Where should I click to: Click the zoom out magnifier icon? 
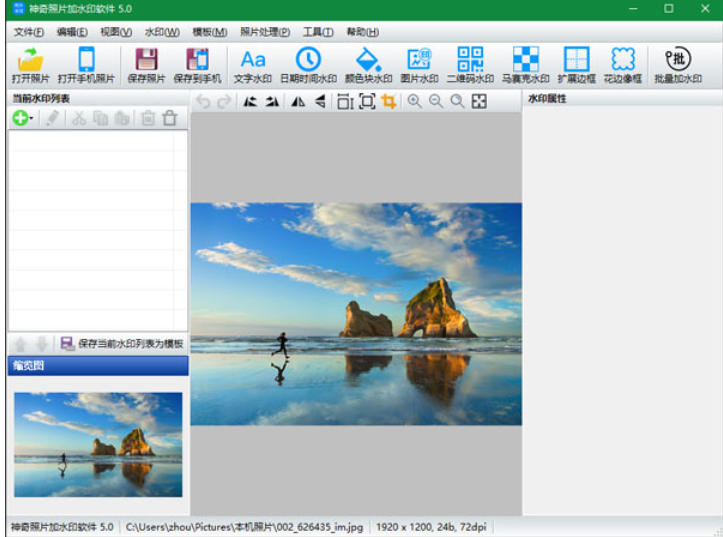[435, 101]
